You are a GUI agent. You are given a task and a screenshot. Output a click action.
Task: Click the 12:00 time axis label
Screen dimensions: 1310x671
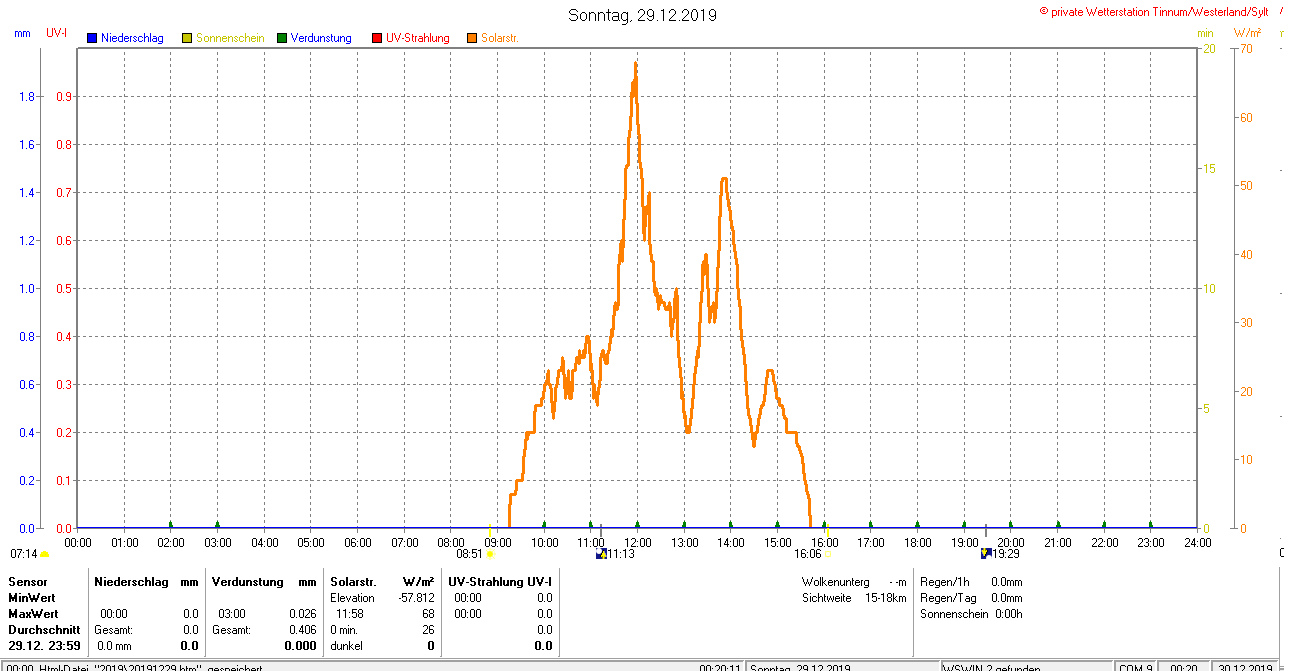[638, 543]
